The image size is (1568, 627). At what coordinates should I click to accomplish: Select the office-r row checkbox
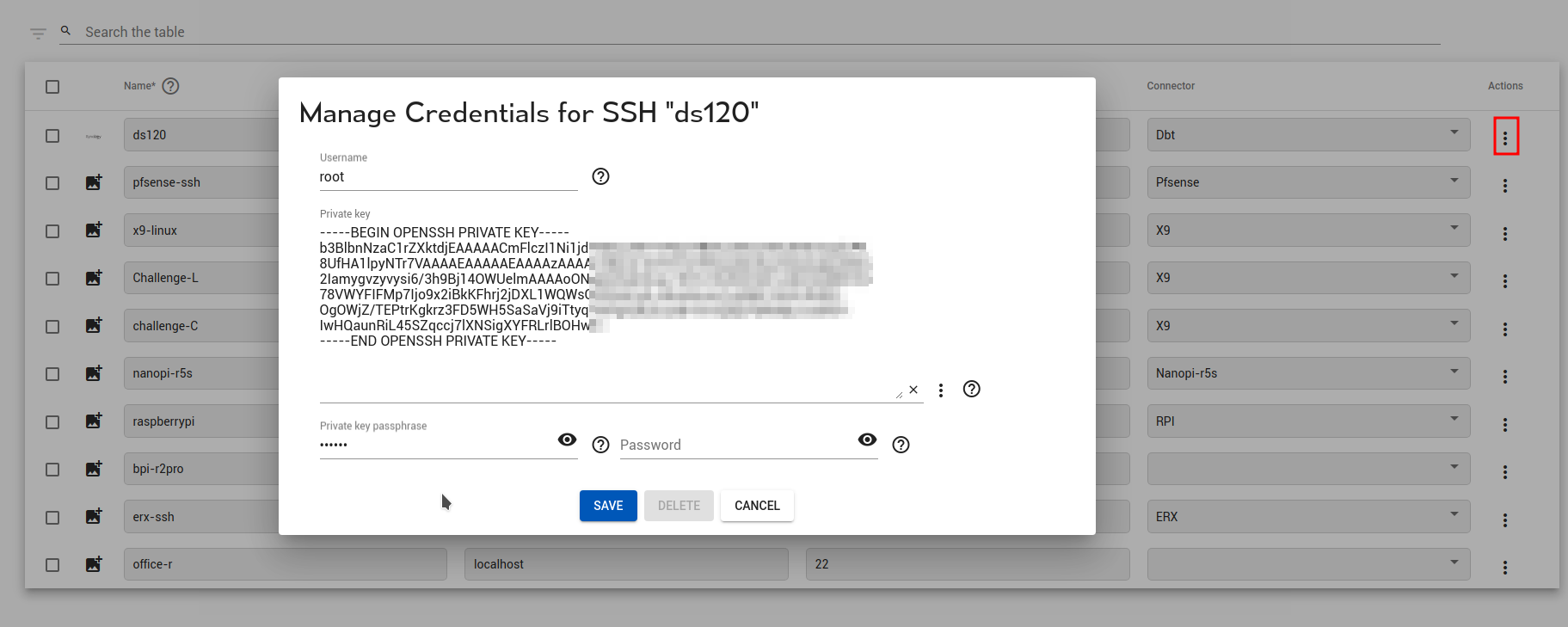click(x=52, y=565)
